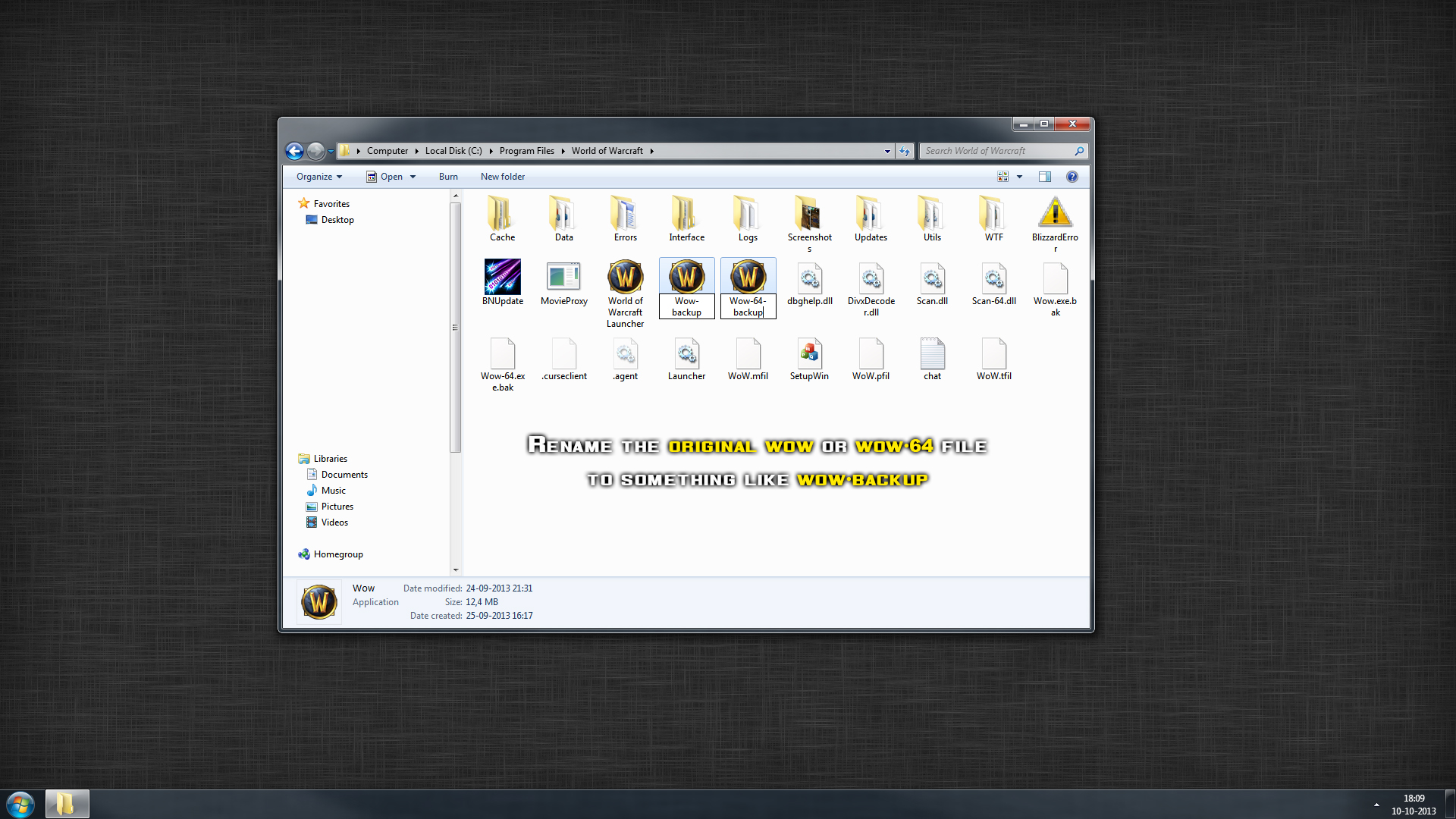The height and width of the screenshot is (819, 1456).
Task: Select the Data folder icon
Action: (563, 213)
